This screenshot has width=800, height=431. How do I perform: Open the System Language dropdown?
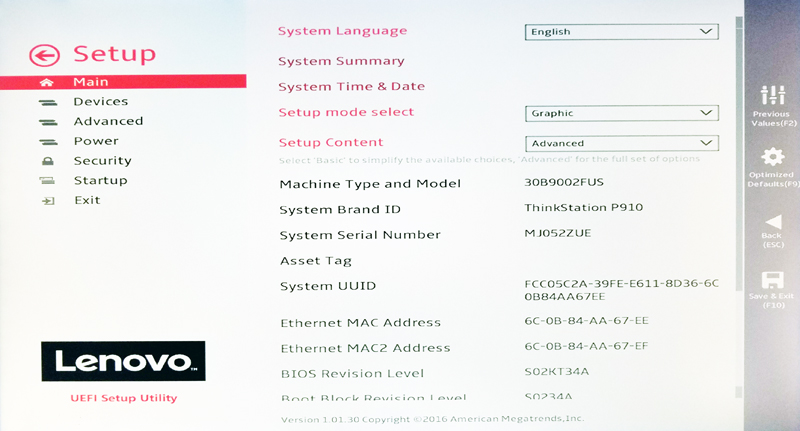pos(621,32)
